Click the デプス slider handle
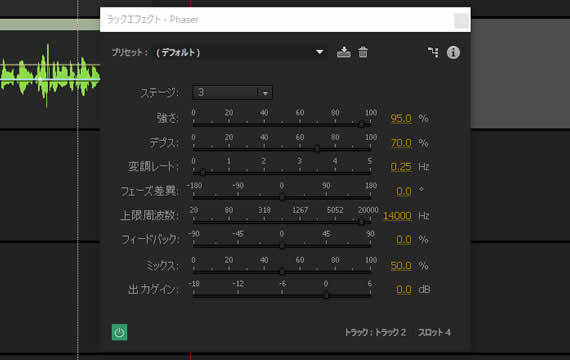570x360 pixels. (317, 148)
